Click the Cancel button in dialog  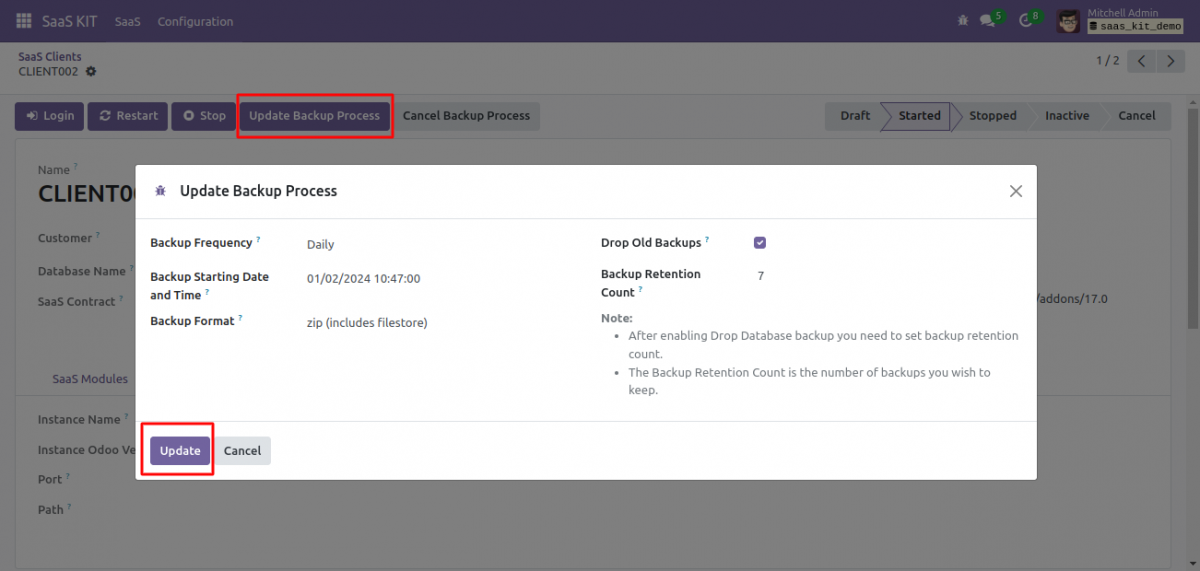[242, 451]
